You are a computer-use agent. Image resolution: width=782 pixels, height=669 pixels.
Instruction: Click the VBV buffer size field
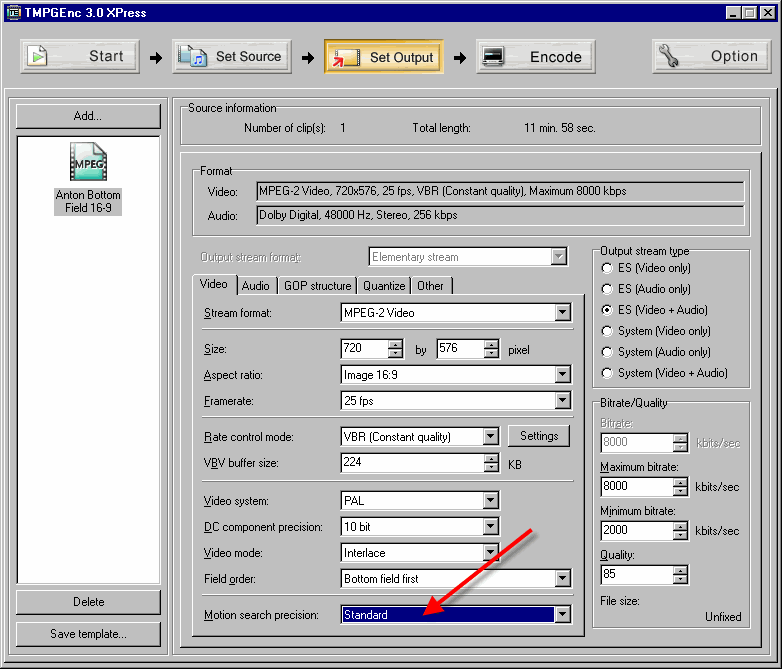tap(412, 462)
